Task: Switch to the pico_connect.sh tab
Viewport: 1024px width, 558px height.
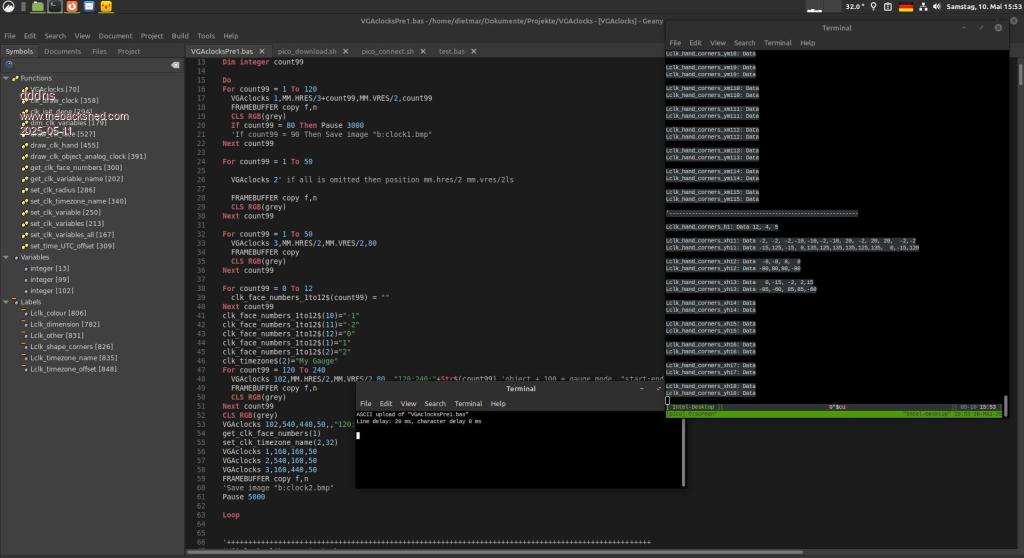Action: tap(387, 51)
